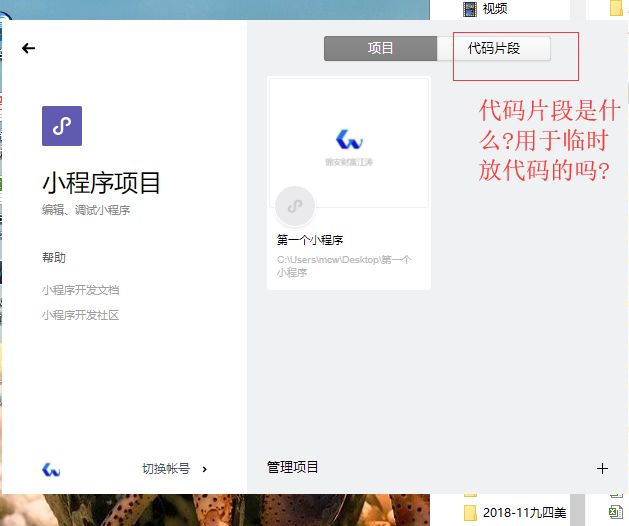The image size is (629, 526).
Task: Open the 第一个小程序 project card thumbnail
Action: [349, 143]
